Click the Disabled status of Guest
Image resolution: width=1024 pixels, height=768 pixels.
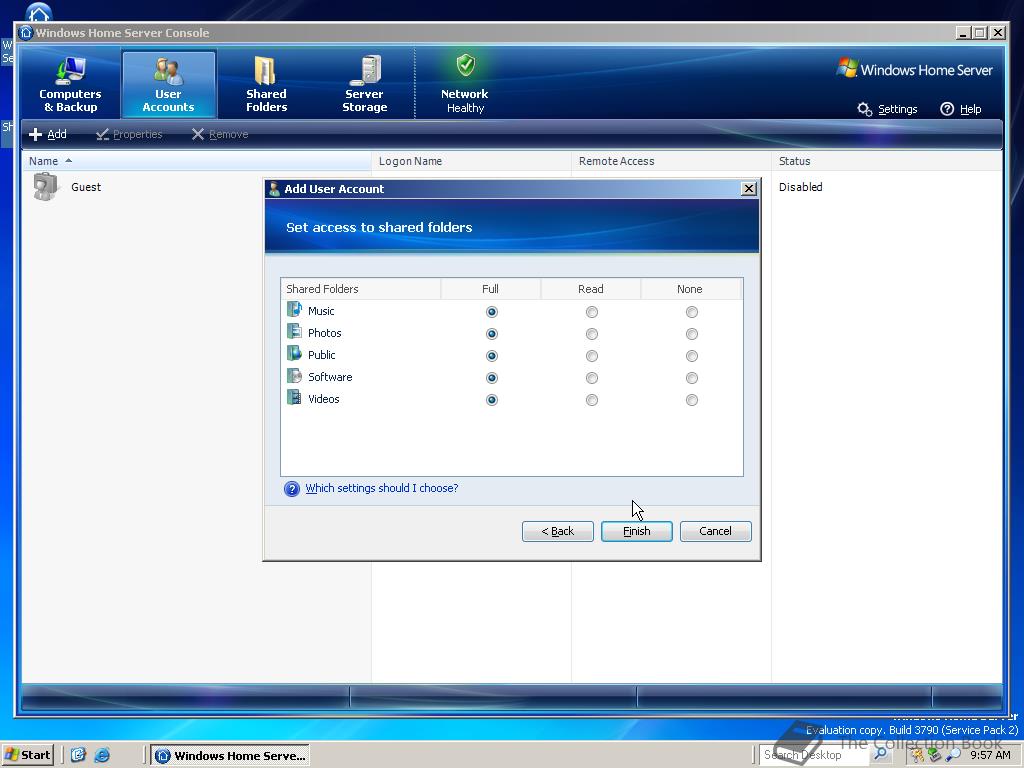[800, 187]
